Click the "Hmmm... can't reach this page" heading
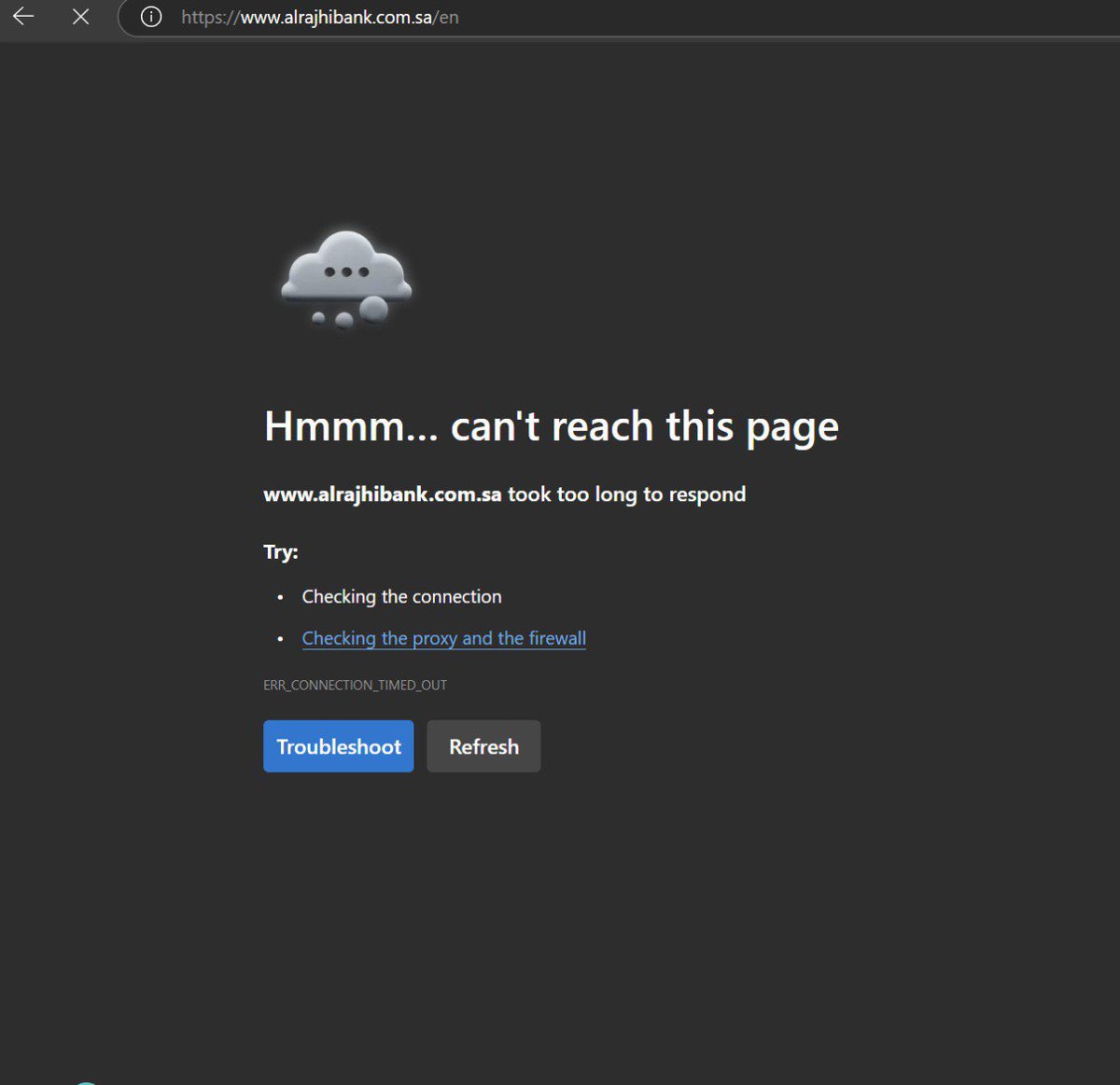1120x1085 pixels. pyautogui.click(x=551, y=426)
